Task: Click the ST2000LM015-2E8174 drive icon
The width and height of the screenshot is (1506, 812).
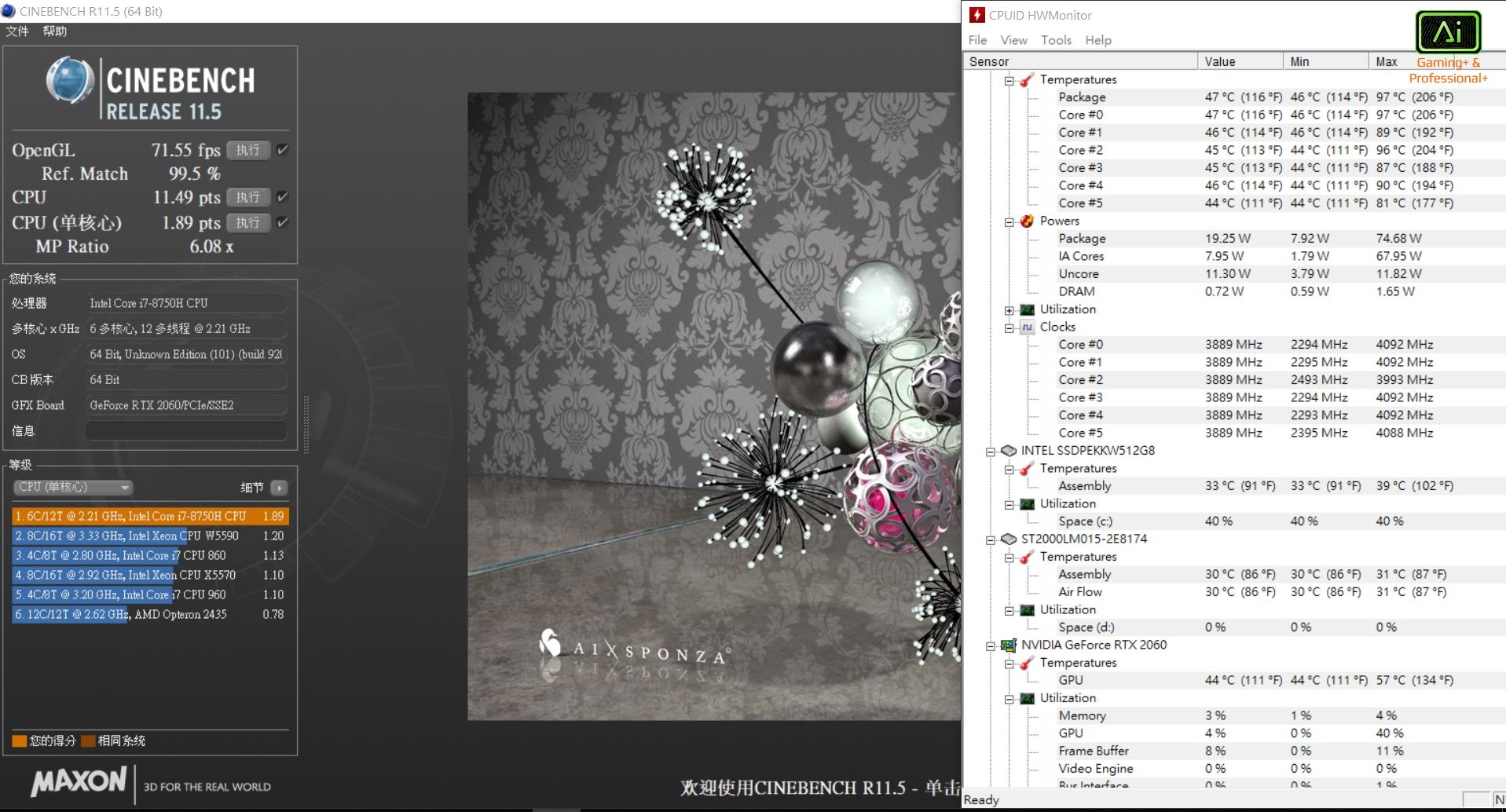Action: 1009,540
